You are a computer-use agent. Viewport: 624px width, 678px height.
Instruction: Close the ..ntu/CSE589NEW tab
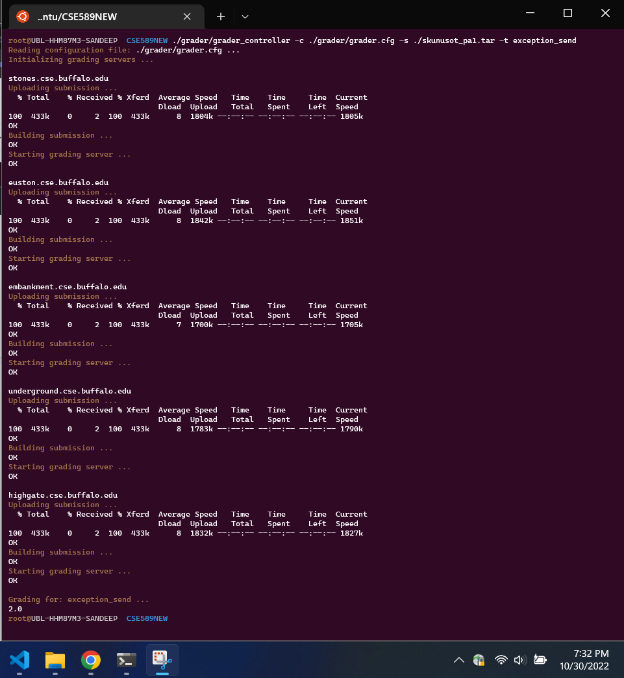coord(187,17)
